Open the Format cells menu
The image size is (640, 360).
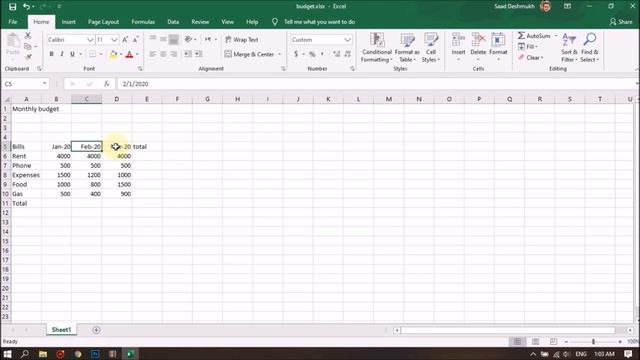pyautogui.click(x=498, y=47)
